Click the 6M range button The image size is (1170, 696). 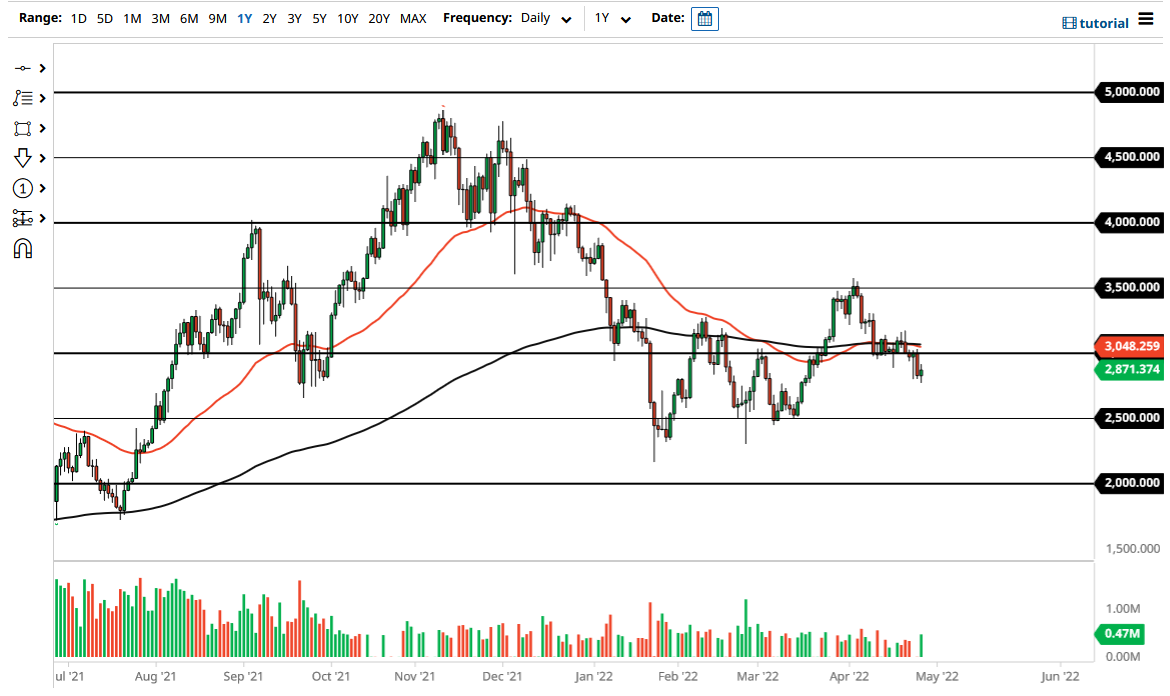coord(188,18)
